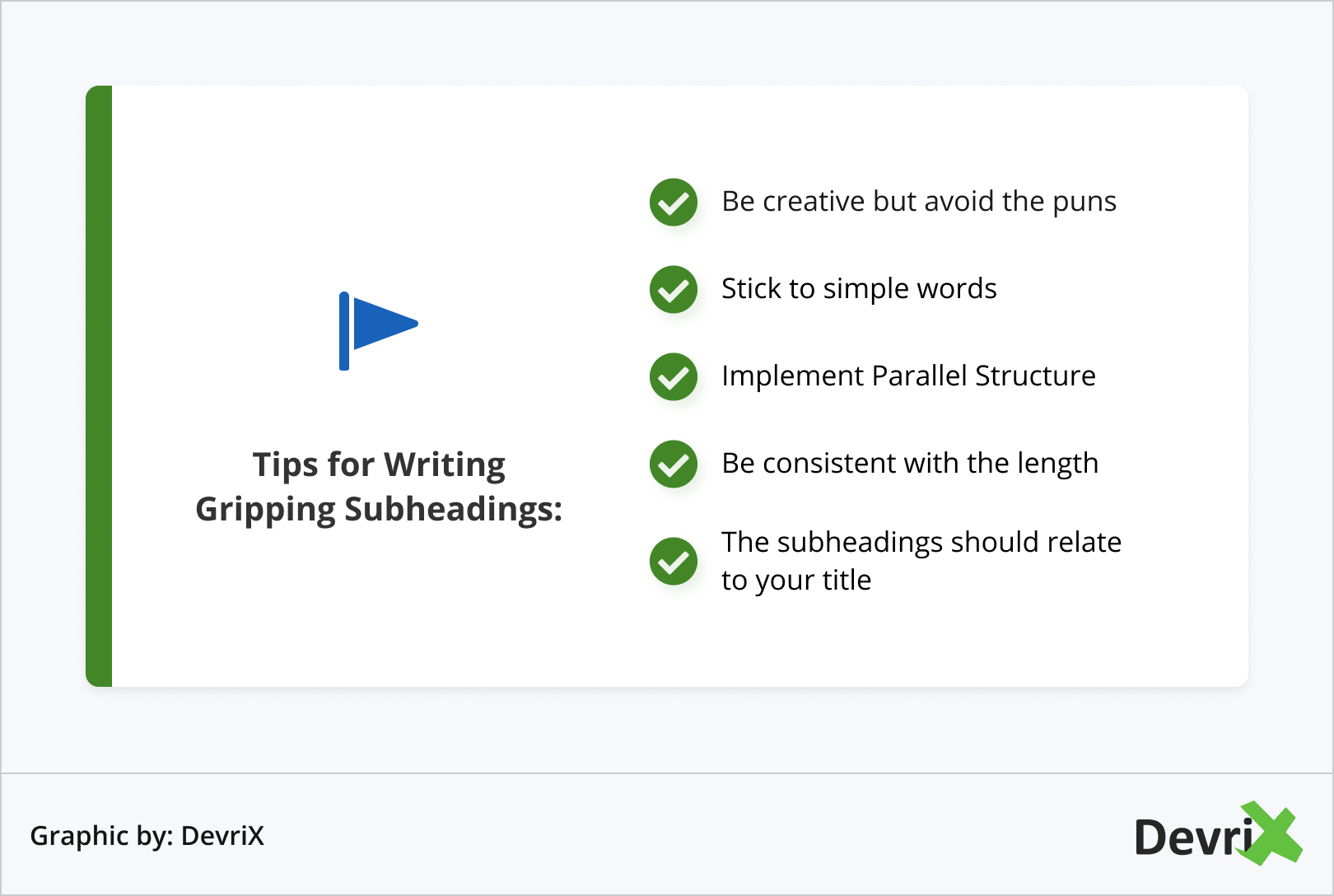Toggle the check beside "Implement Parallel Structure"
Screen dimensions: 1334x896
tap(674, 377)
